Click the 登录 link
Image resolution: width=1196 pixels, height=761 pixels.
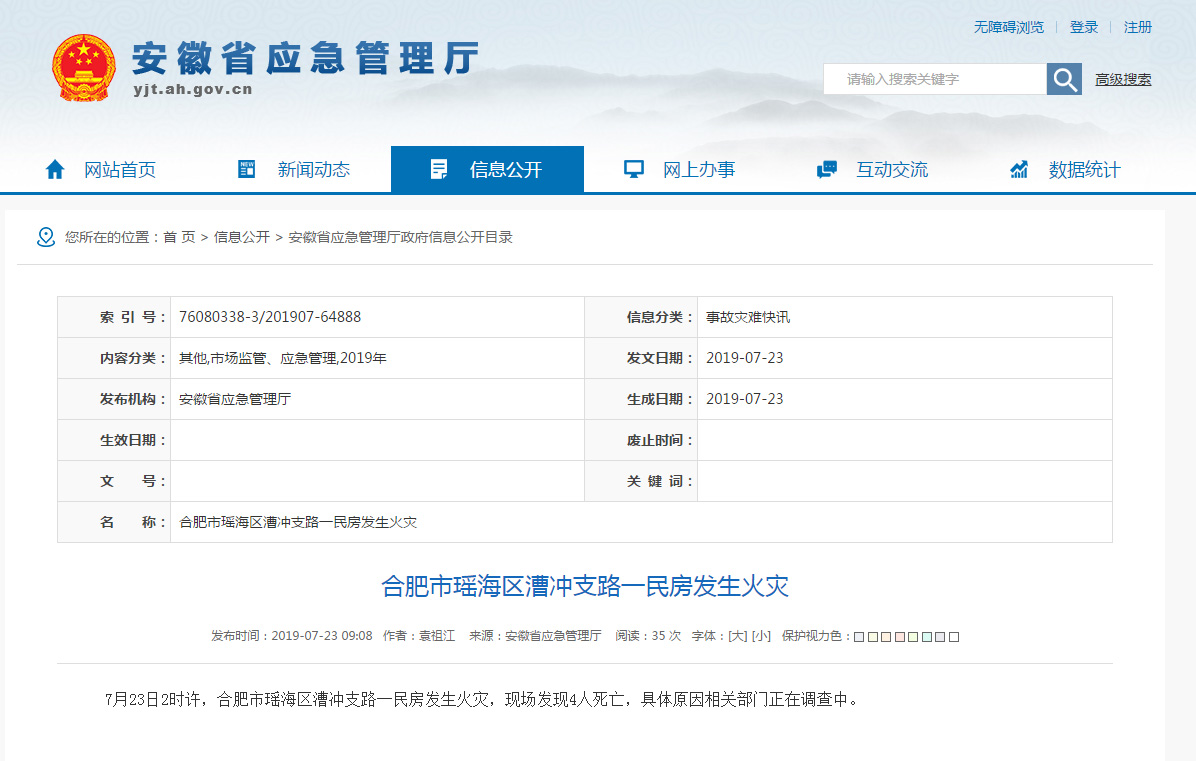tap(1084, 27)
